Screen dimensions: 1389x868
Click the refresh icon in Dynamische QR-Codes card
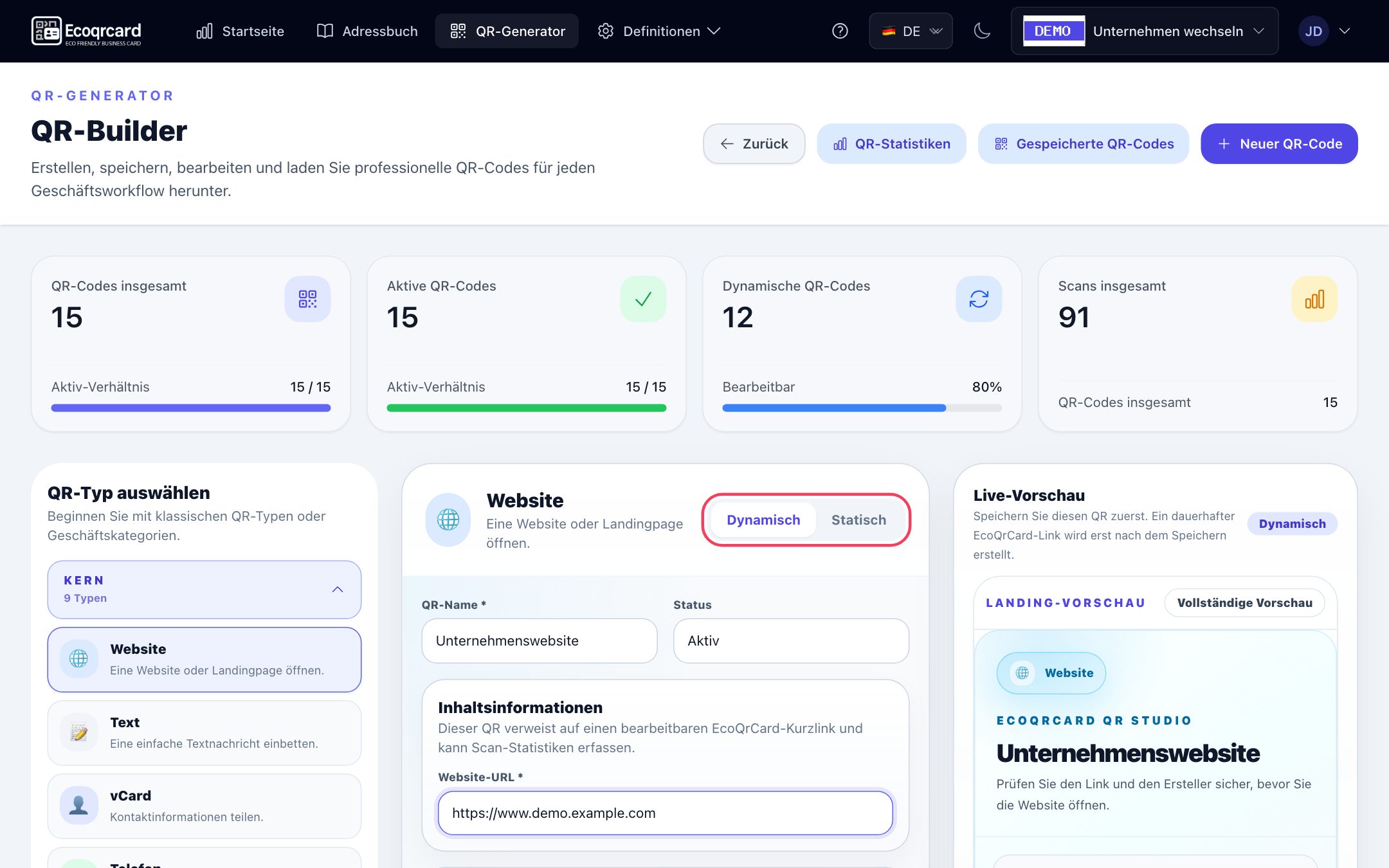[979, 299]
